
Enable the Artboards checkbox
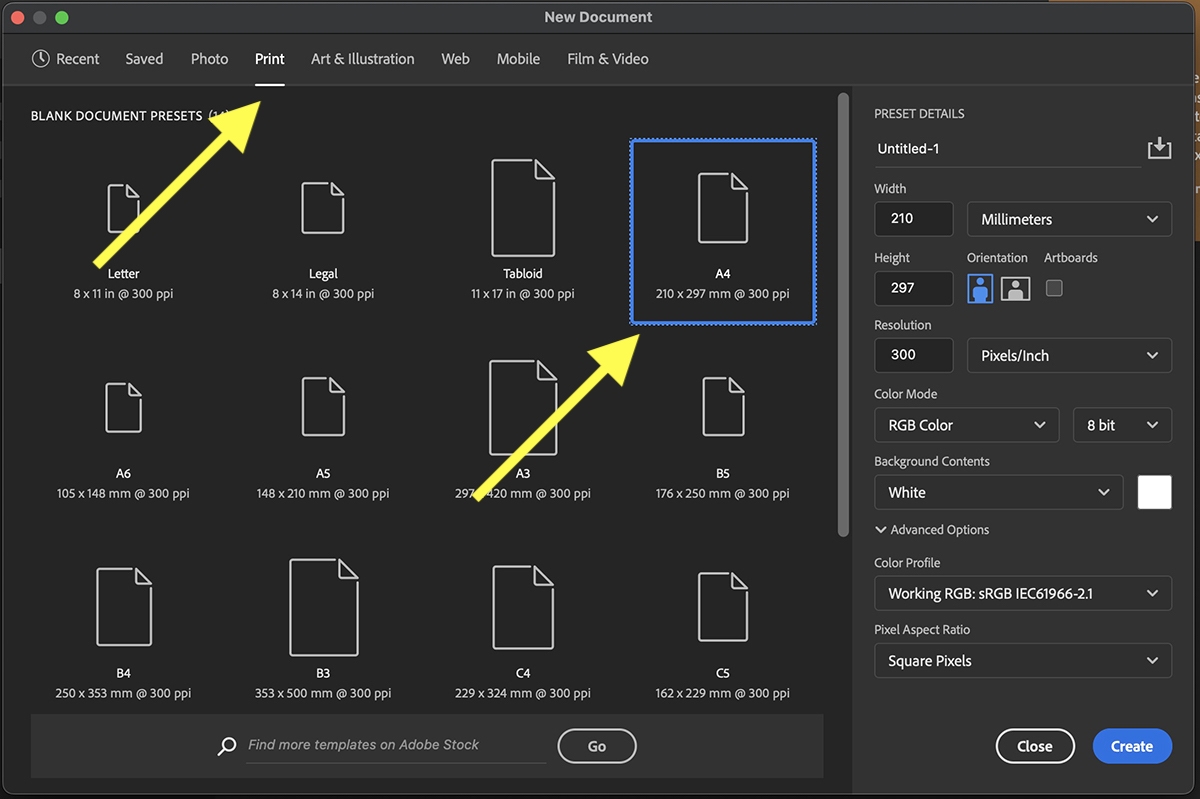[1054, 288]
